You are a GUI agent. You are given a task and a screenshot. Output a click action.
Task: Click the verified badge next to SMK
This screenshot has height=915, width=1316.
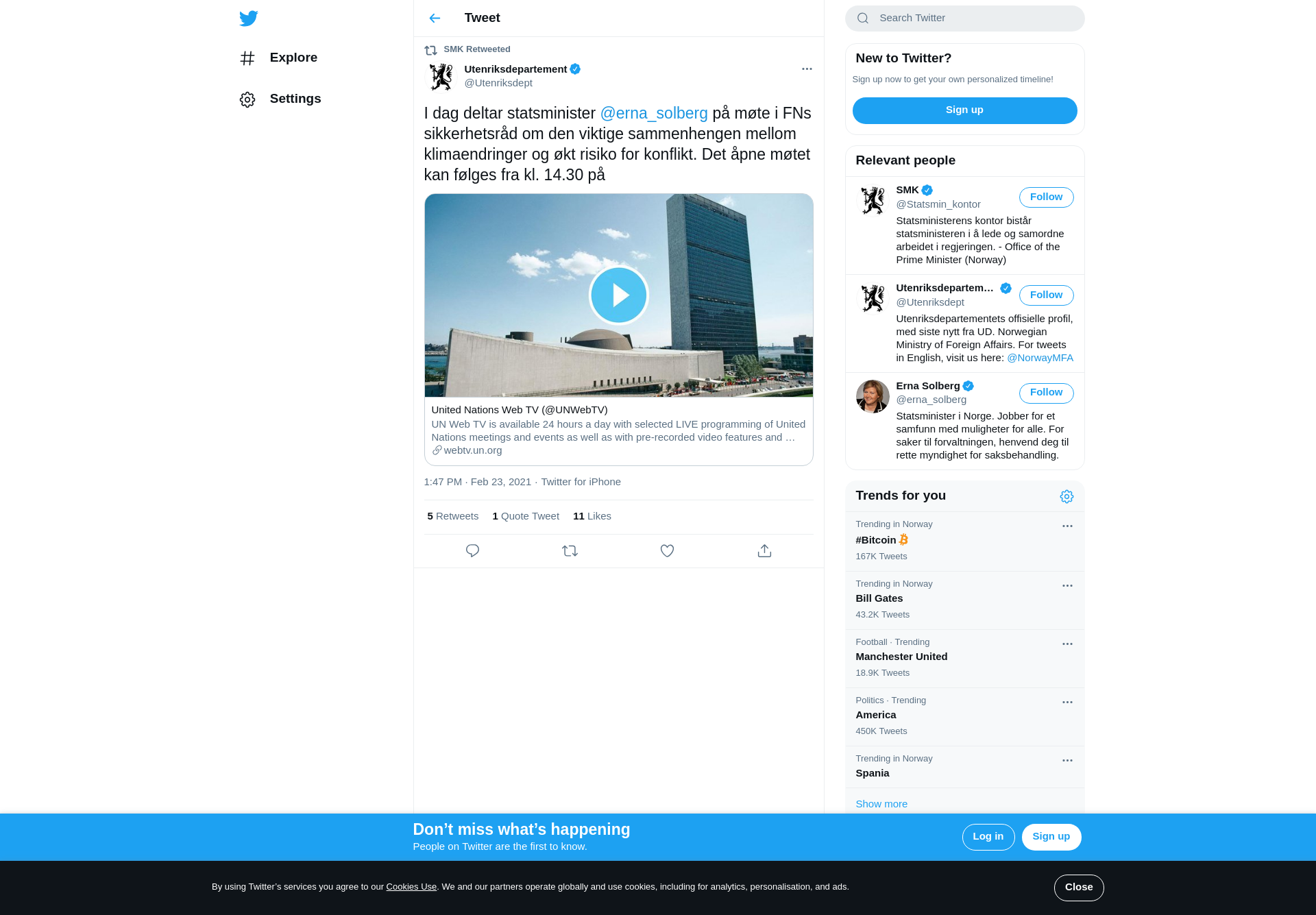pyautogui.click(x=927, y=191)
